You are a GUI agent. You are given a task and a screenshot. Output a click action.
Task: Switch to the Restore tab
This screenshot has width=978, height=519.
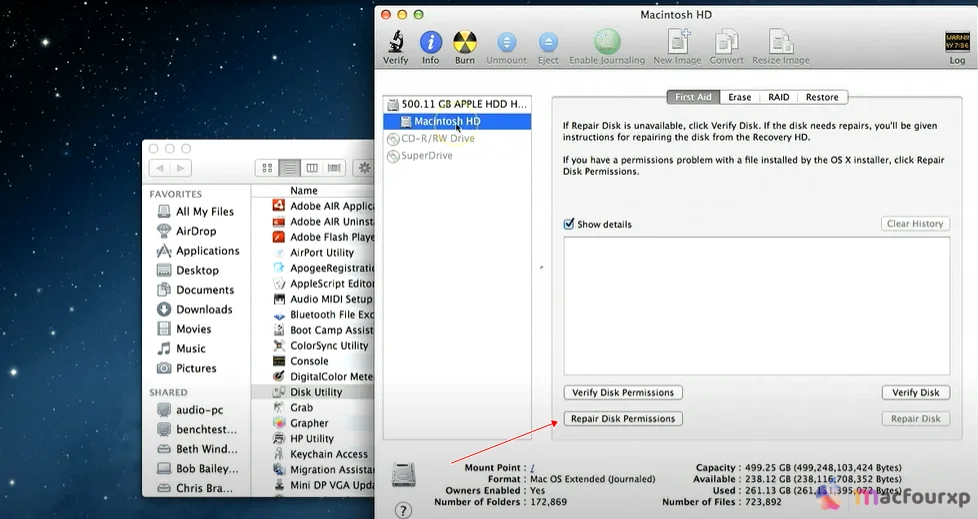coord(822,97)
